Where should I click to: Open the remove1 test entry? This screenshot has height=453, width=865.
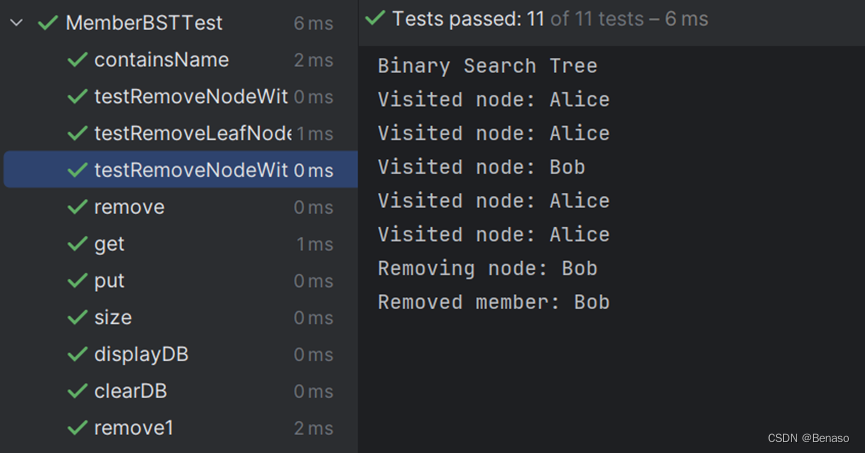point(180,428)
